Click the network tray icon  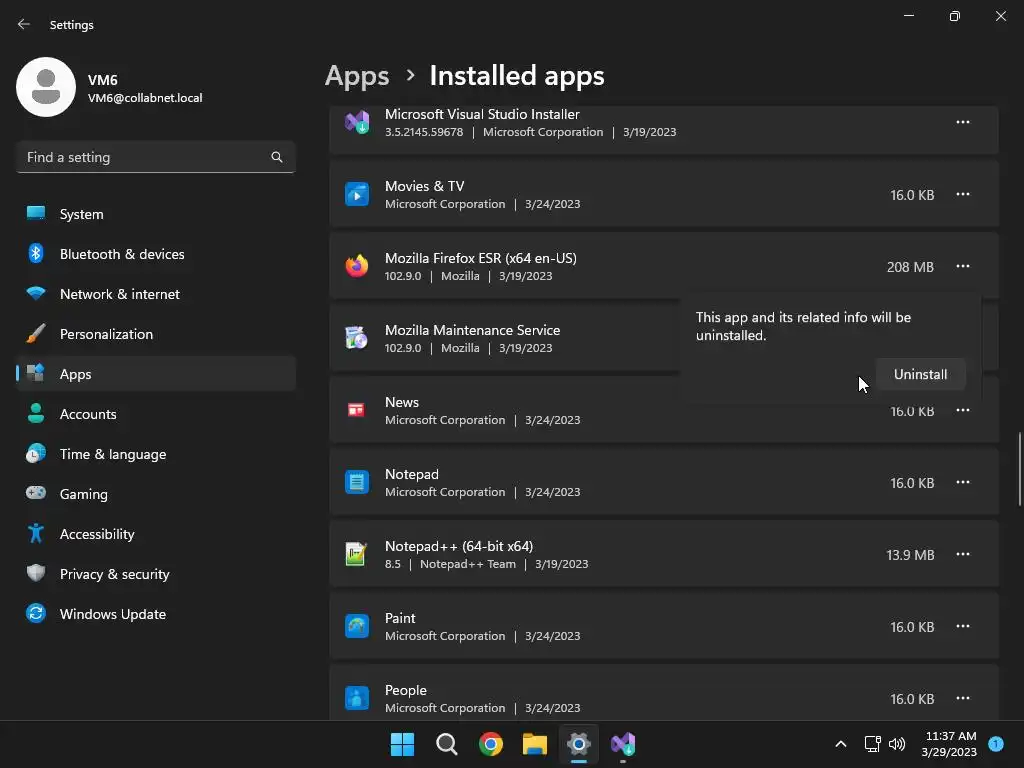pos(872,744)
